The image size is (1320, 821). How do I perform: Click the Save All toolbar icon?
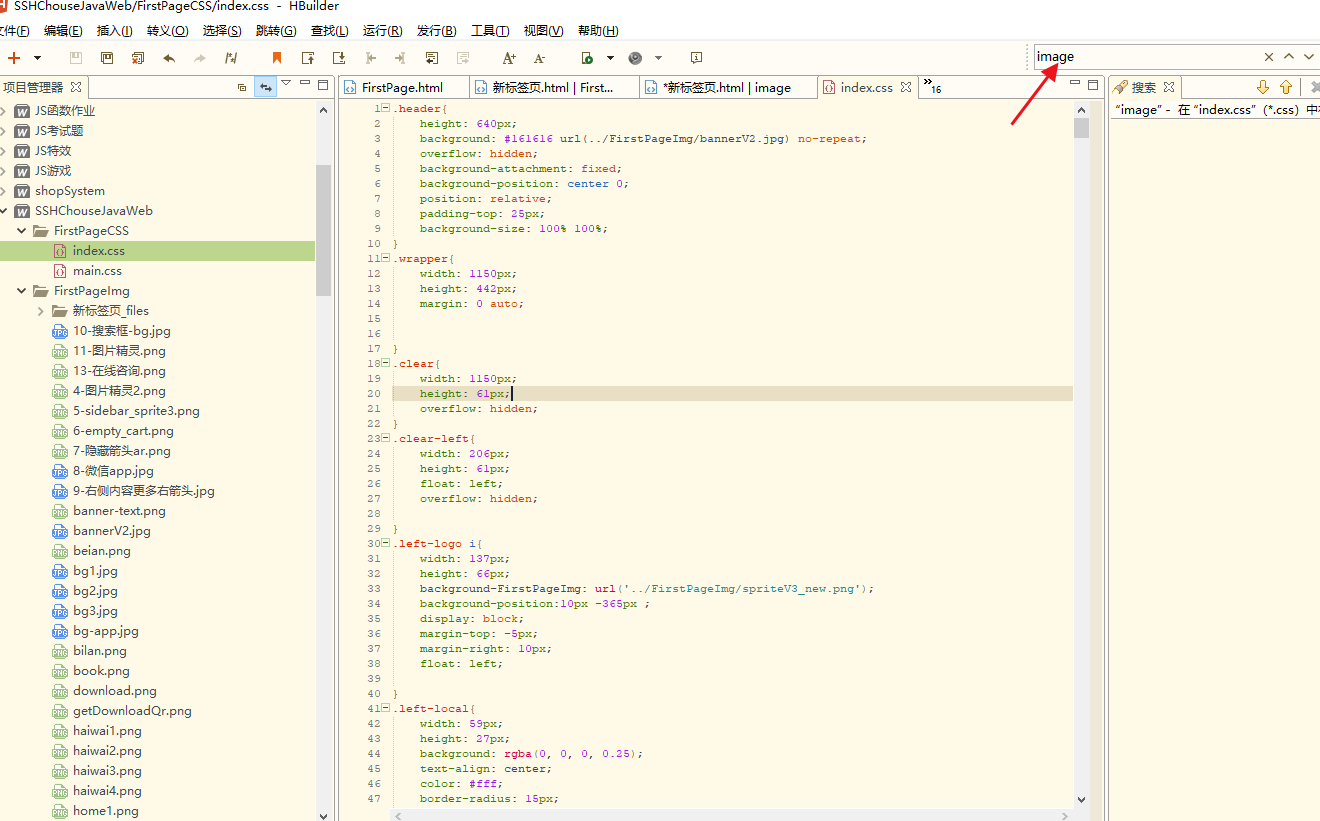point(107,58)
